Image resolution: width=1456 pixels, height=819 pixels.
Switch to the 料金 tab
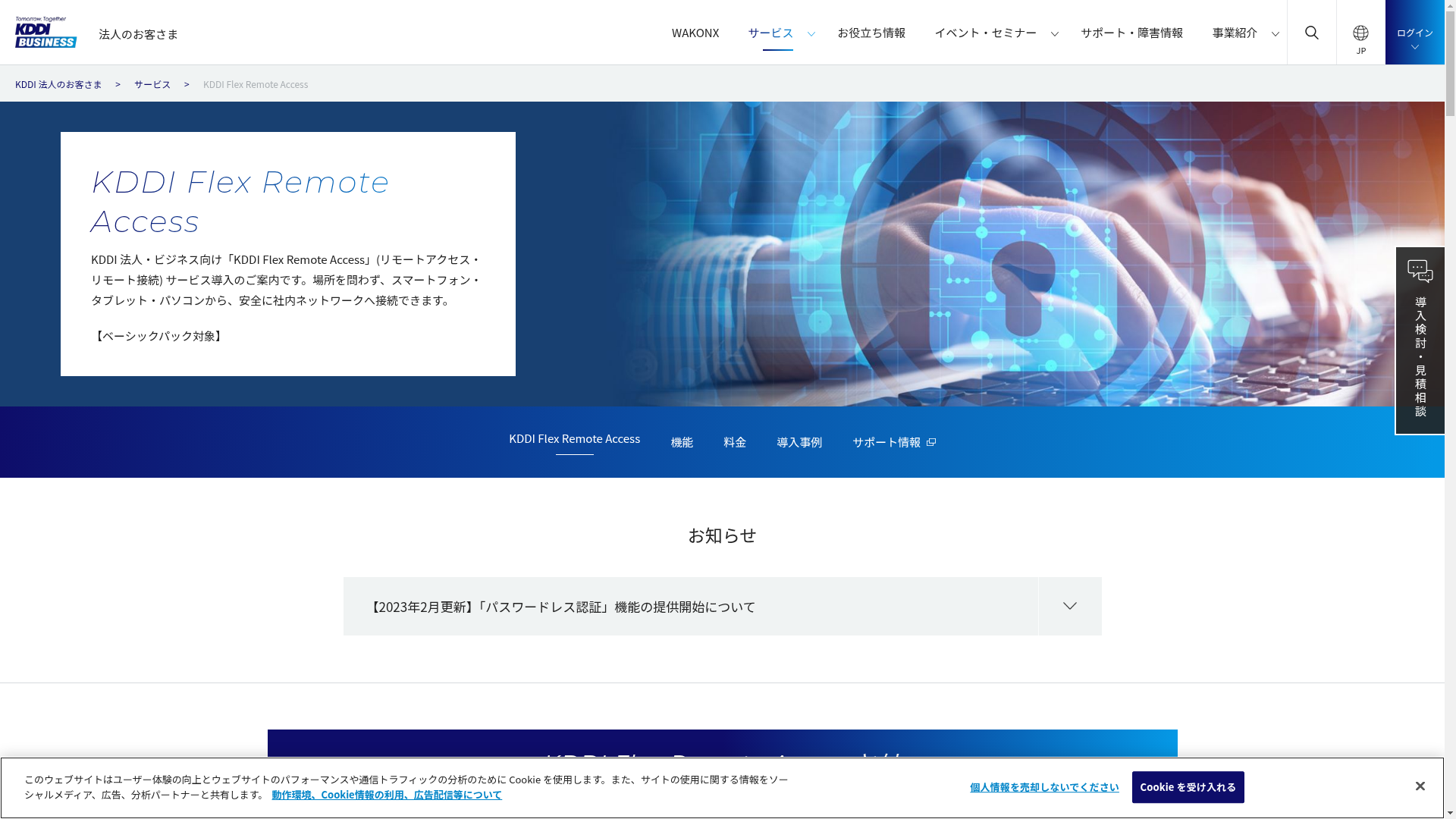tap(735, 442)
